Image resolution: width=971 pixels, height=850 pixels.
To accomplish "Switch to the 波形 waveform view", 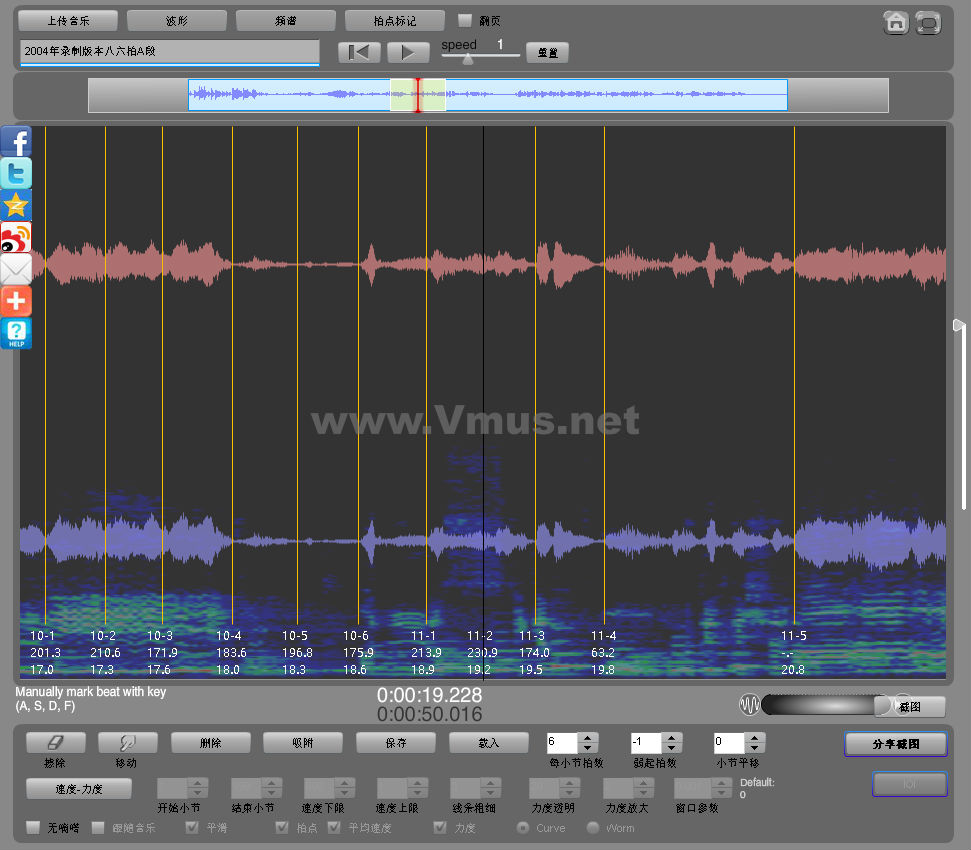I will point(177,20).
